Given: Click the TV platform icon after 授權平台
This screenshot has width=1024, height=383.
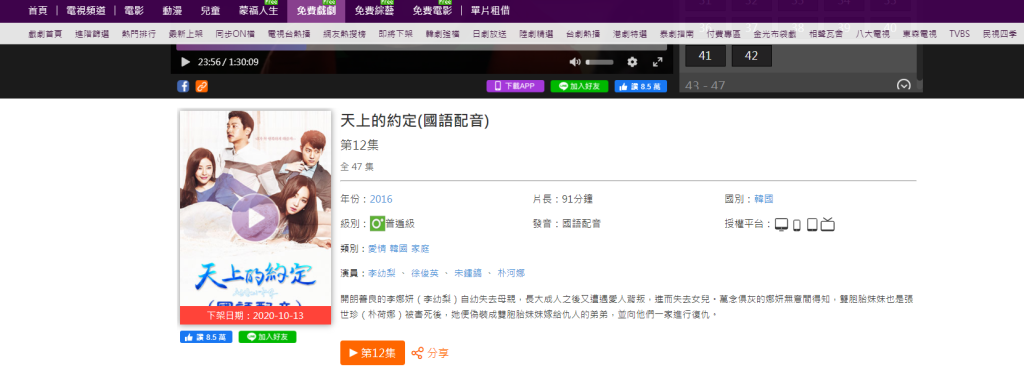Looking at the screenshot, I should [782, 224].
